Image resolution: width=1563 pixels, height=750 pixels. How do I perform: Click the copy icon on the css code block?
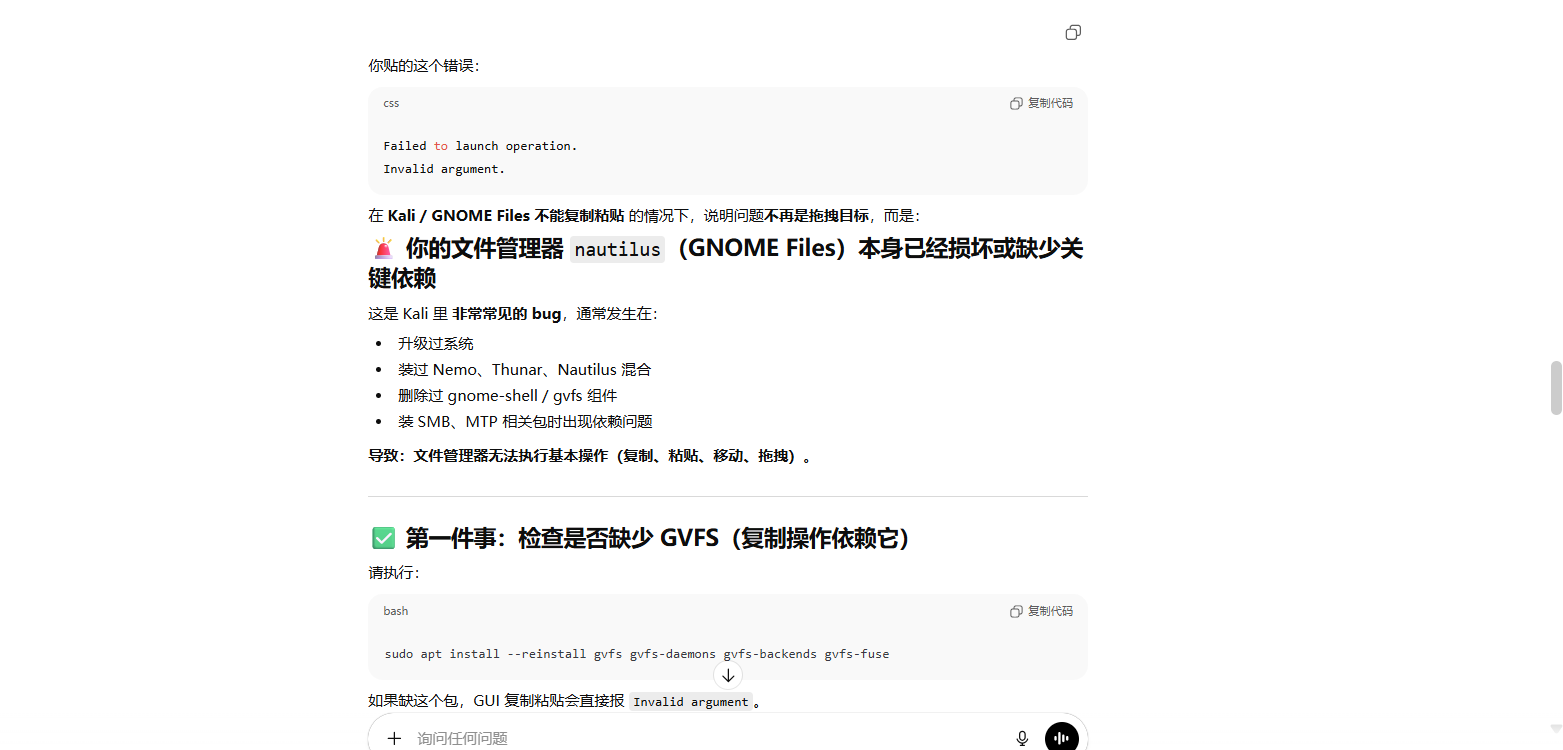(x=1016, y=103)
